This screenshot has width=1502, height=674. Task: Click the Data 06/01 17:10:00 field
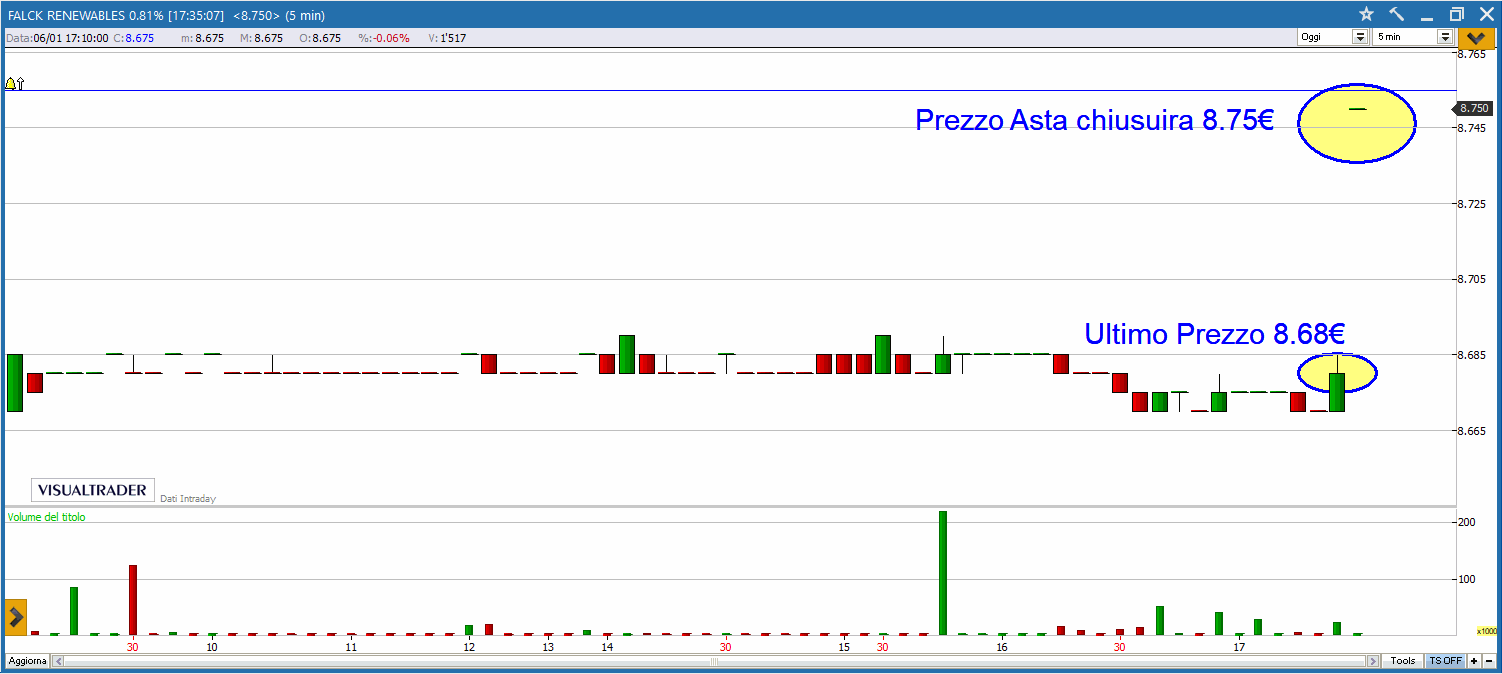click(x=58, y=38)
